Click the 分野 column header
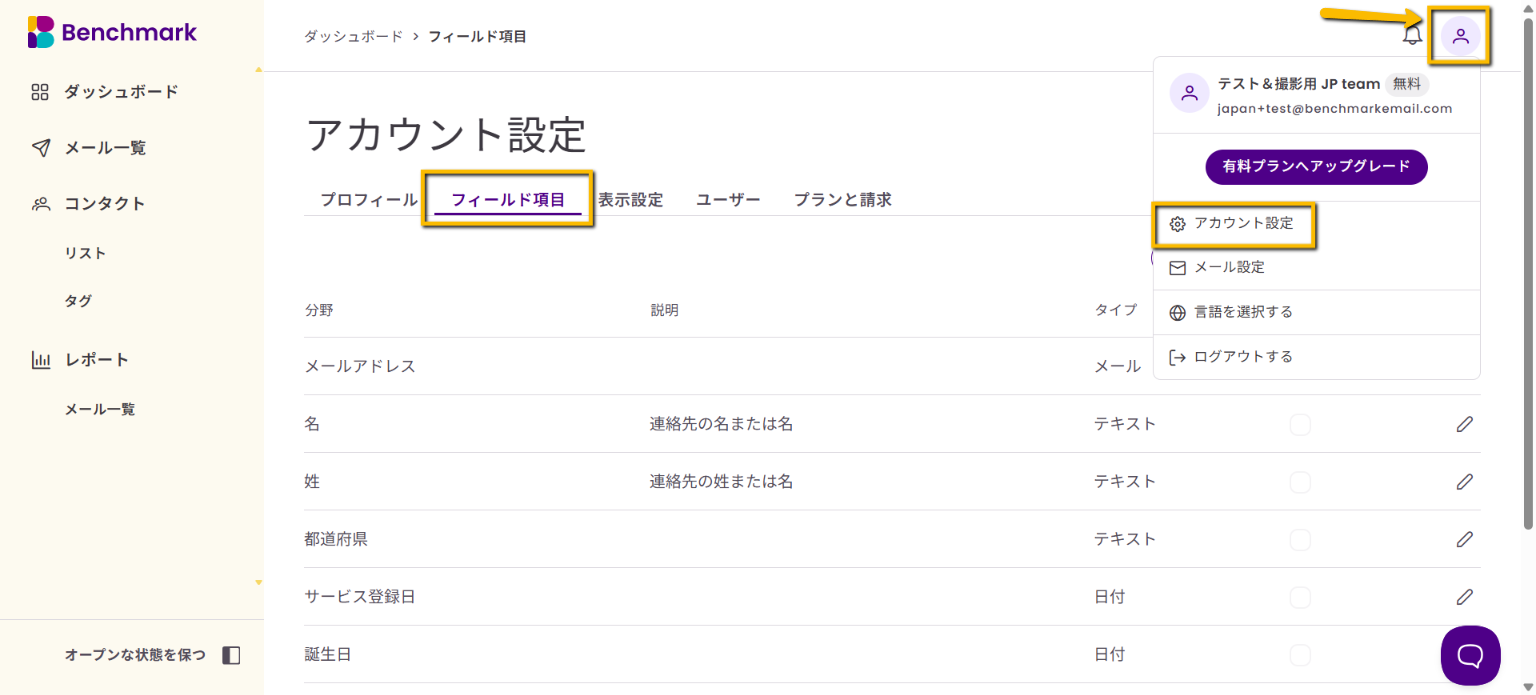Screen dimensions: 1536x695 tap(319, 310)
